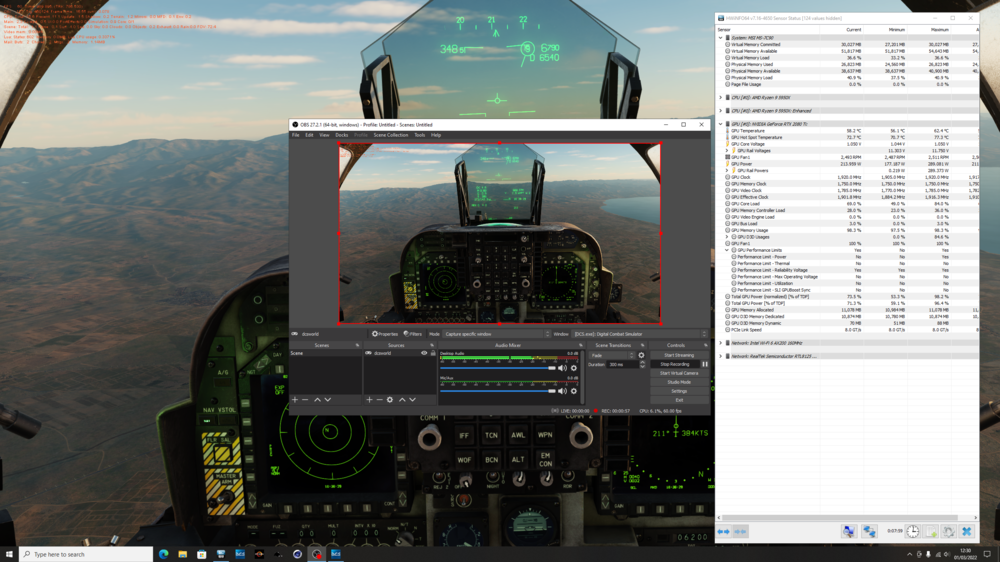This screenshot has height=562, width=1000.
Task: Close HWiNFO sensors with blue X icon
Action: click(x=966, y=532)
